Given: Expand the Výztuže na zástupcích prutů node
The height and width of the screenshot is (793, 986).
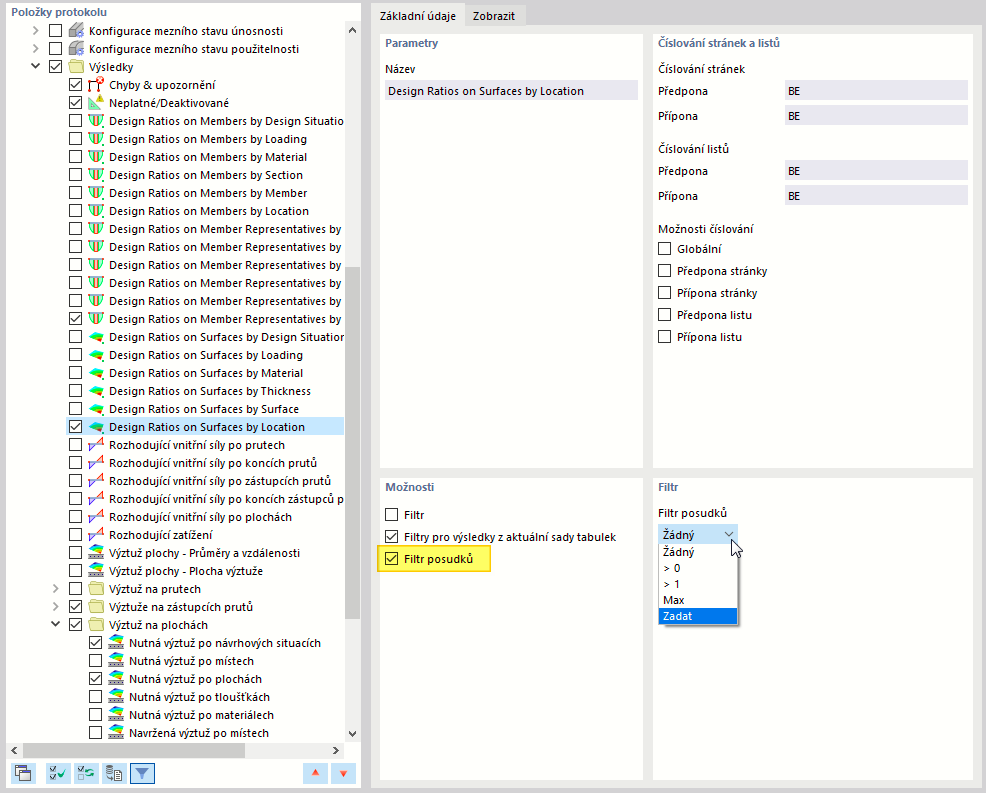Looking at the screenshot, I should (56, 606).
